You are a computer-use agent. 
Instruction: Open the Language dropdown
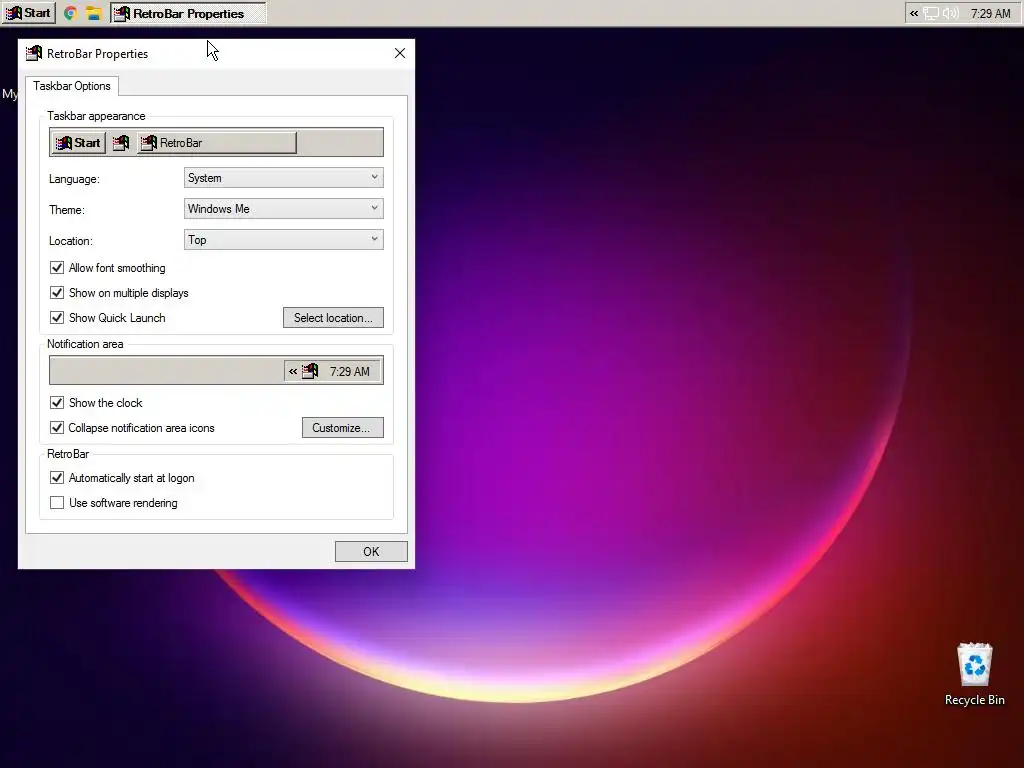point(283,178)
